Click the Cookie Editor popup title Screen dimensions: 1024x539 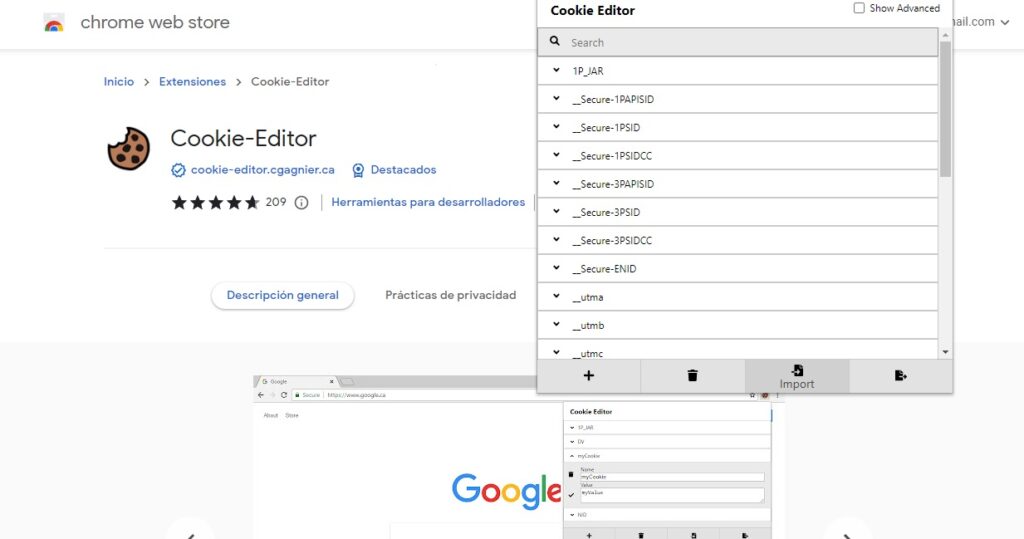[x=592, y=10]
